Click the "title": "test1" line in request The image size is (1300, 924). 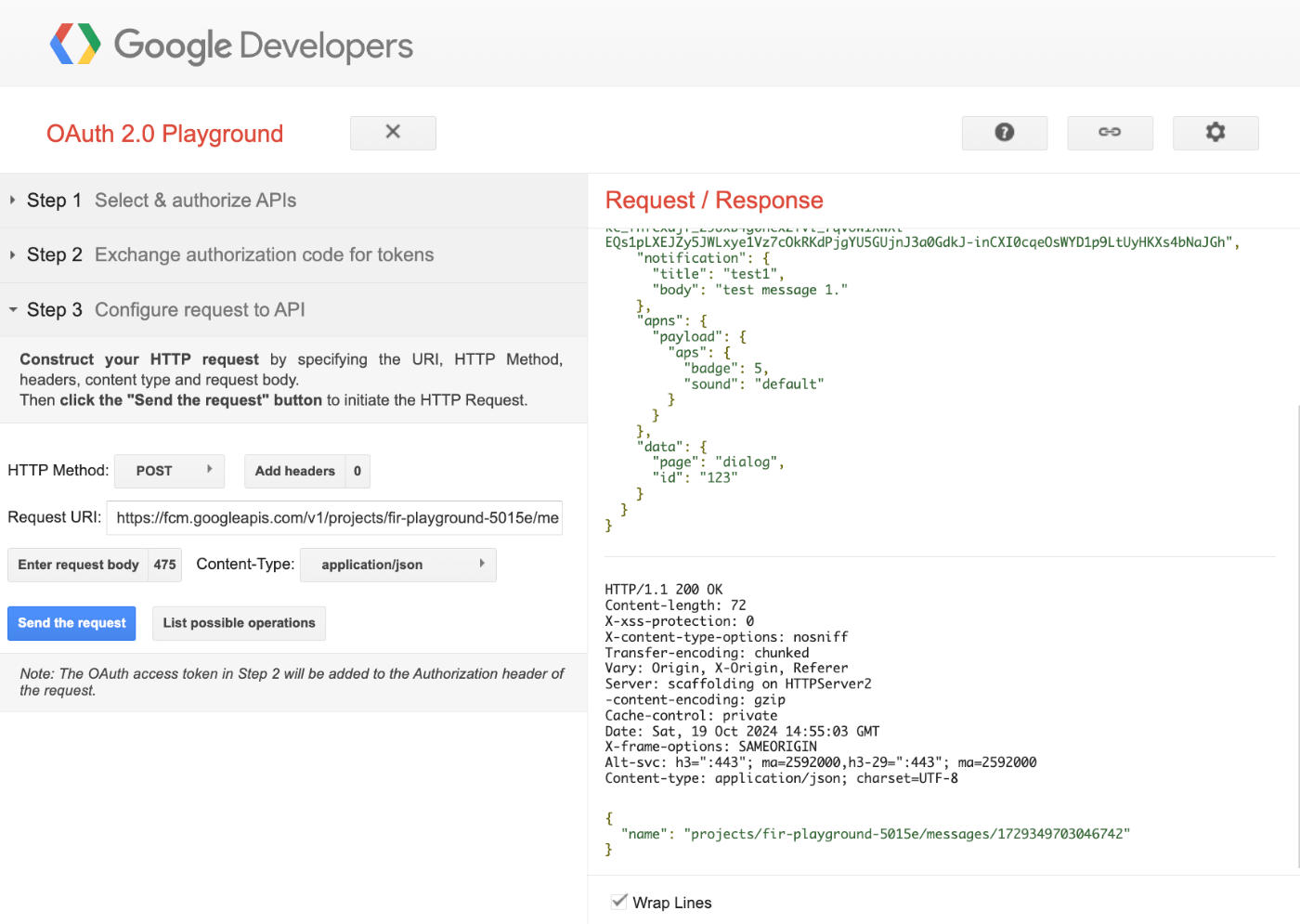point(718,274)
